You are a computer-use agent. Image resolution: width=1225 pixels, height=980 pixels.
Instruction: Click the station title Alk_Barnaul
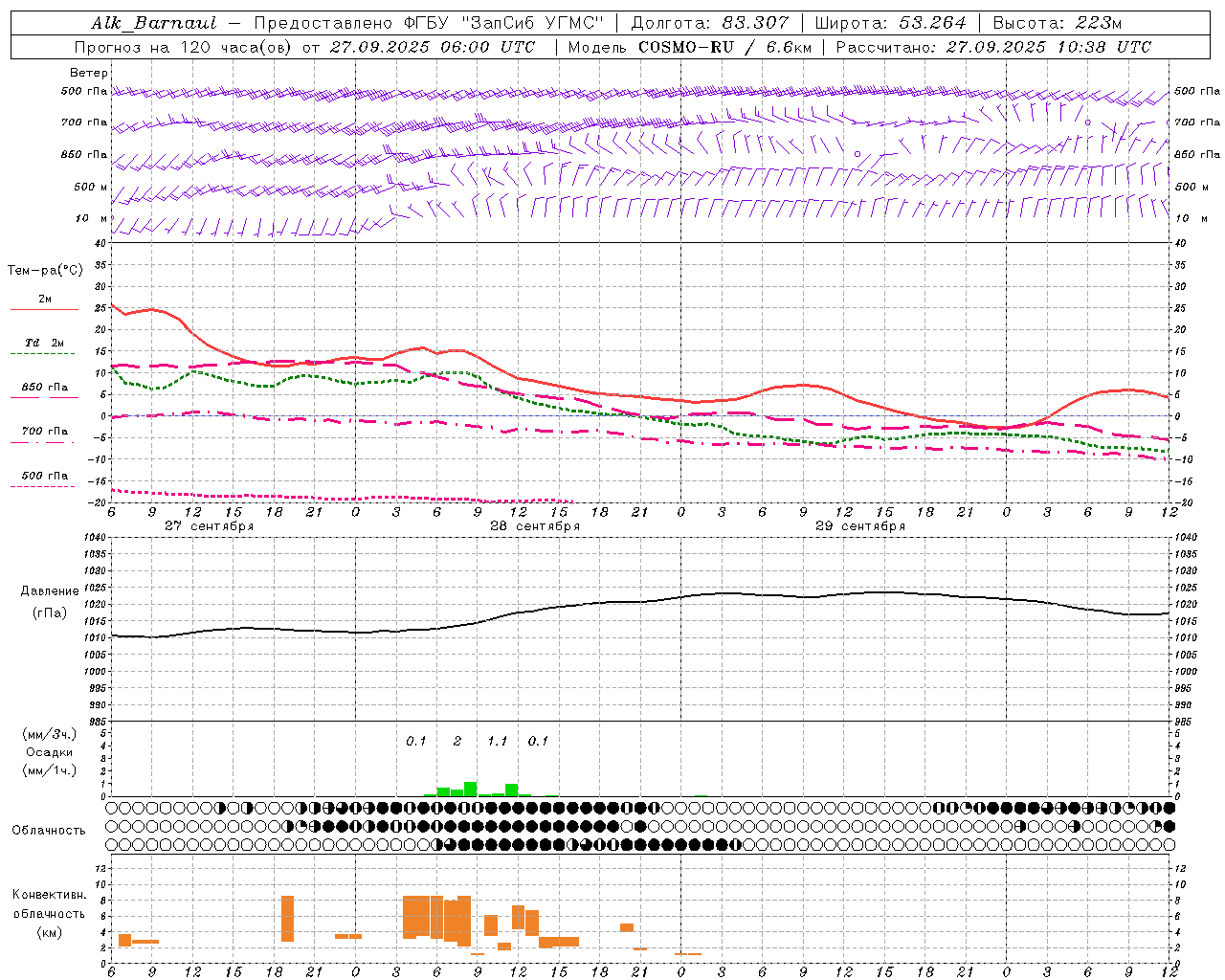pos(154,23)
